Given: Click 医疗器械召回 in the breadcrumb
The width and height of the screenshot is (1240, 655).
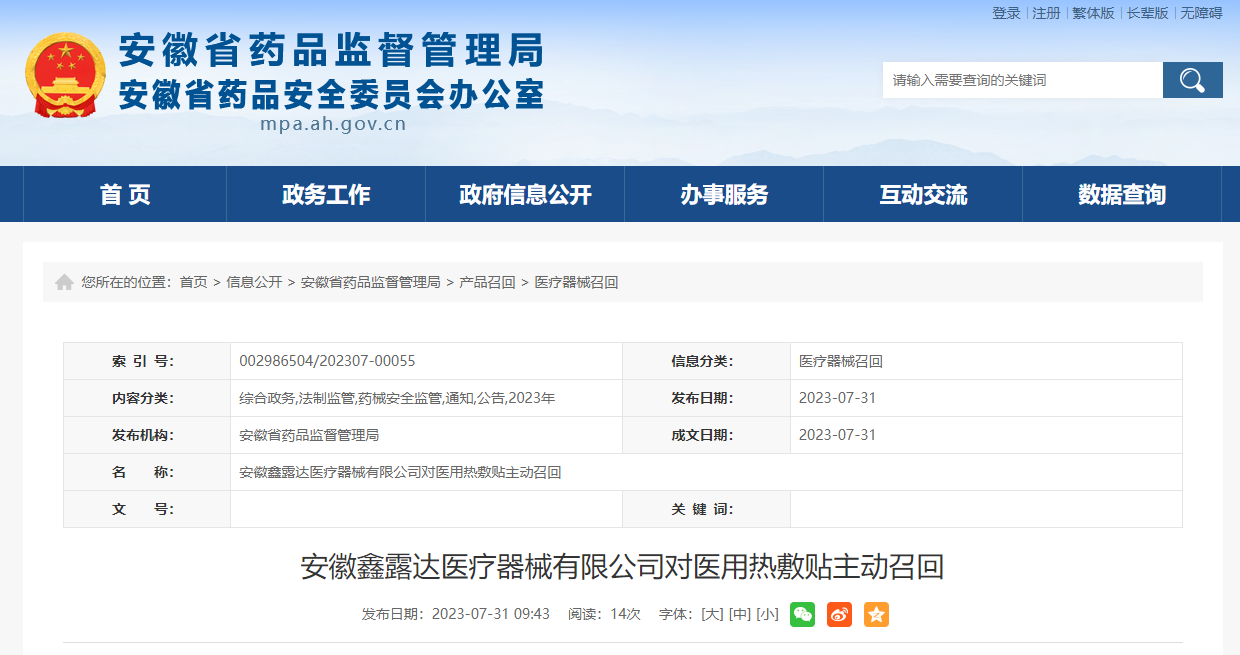Looking at the screenshot, I should point(576,283).
